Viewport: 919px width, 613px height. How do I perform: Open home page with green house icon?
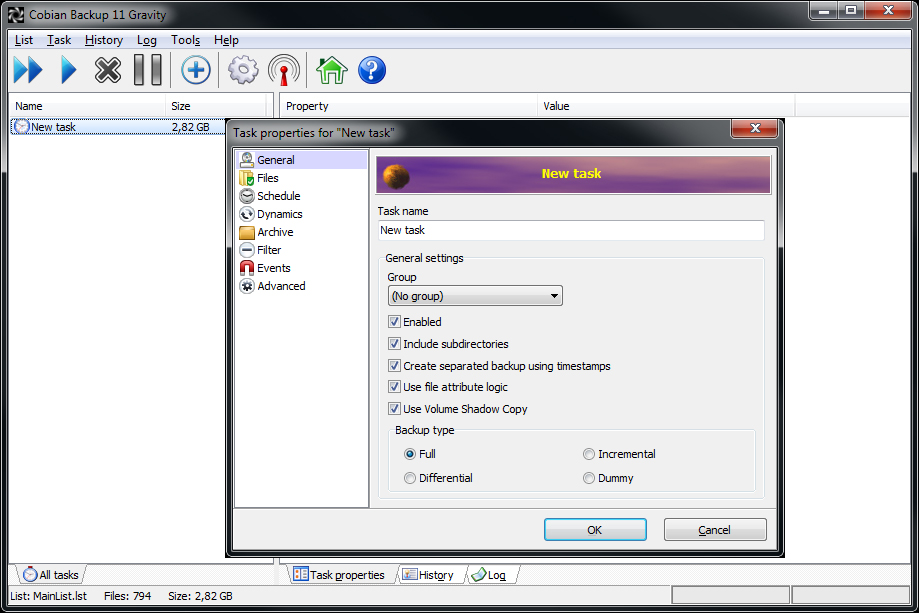pos(332,70)
